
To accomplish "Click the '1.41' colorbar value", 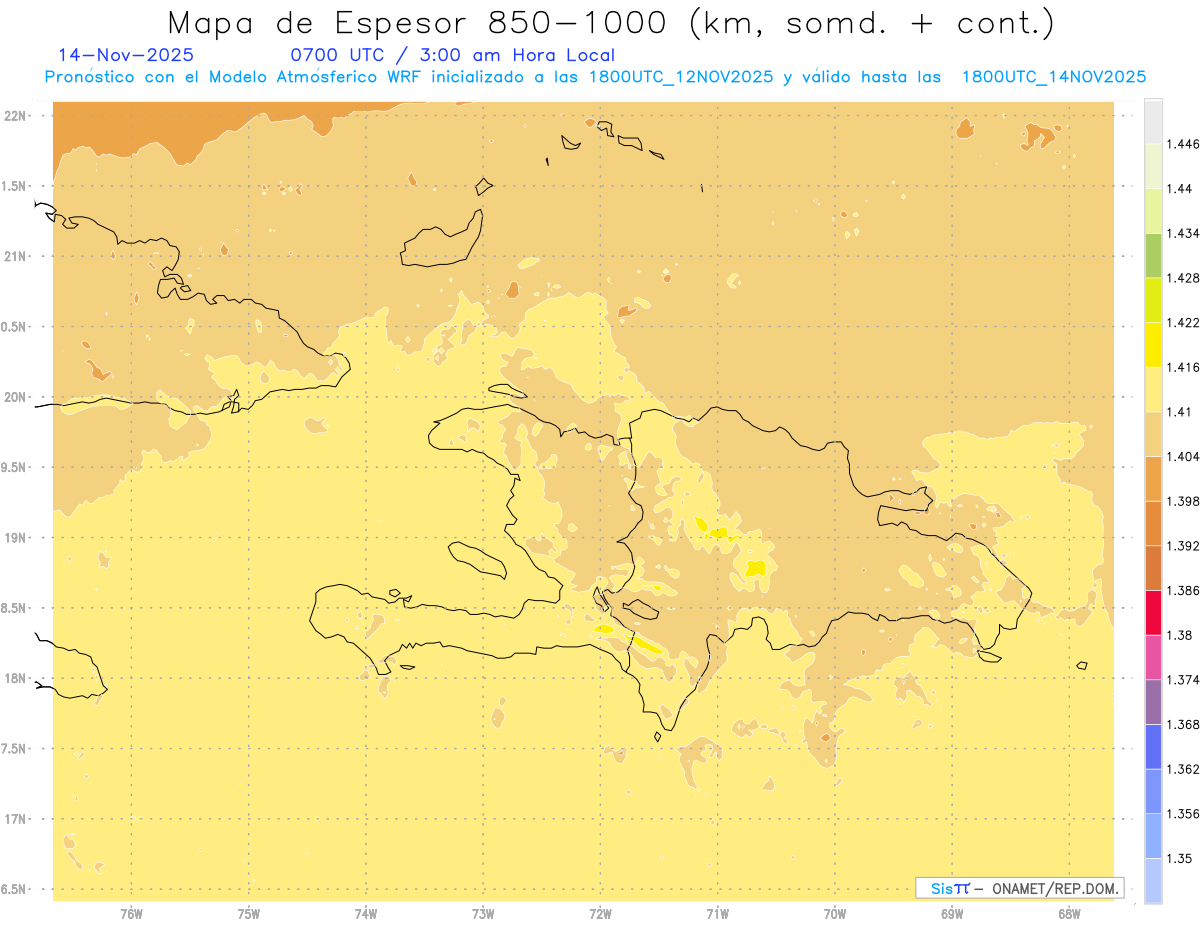I will pos(1179,412).
